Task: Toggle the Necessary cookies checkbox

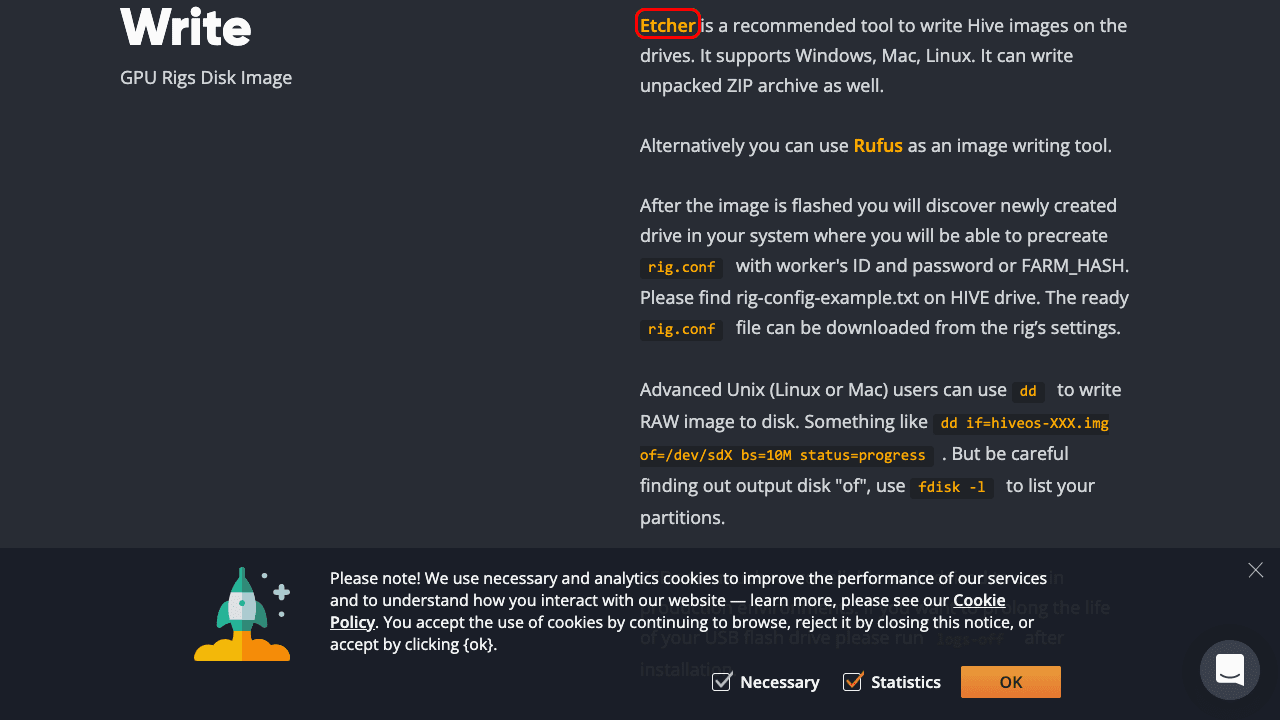Action: [722, 682]
